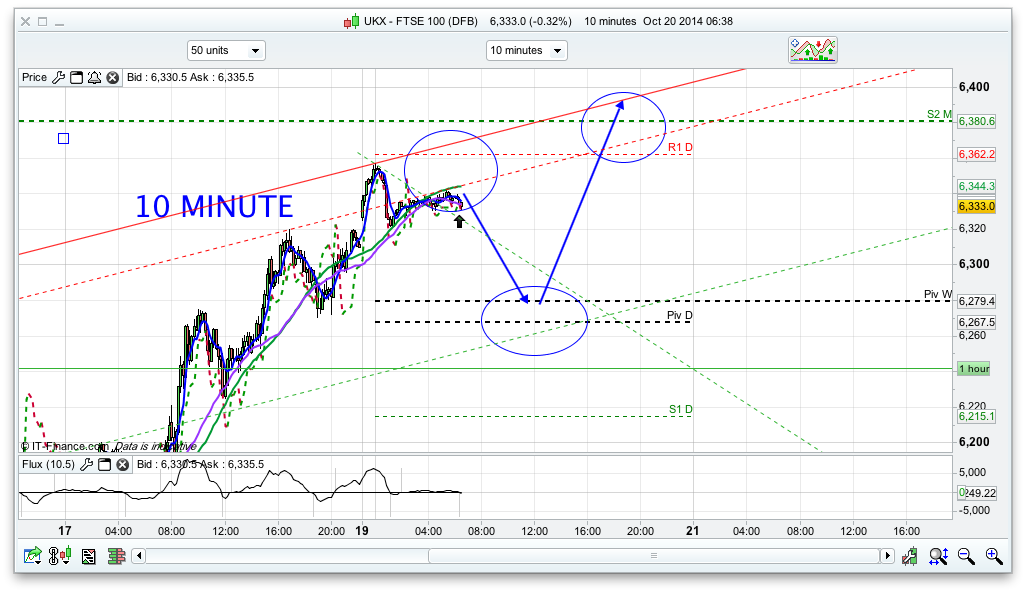Select the Price panel label
Viewport: 1026px width, 593px height.
click(x=35, y=77)
